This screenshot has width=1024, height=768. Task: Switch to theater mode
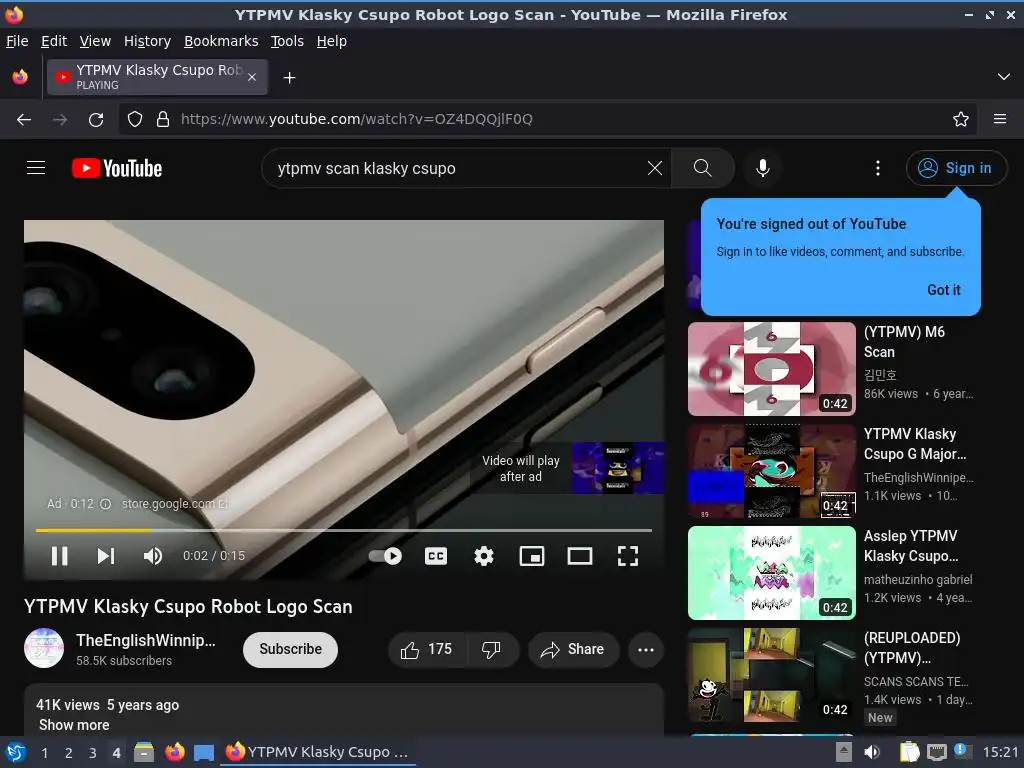pos(580,556)
